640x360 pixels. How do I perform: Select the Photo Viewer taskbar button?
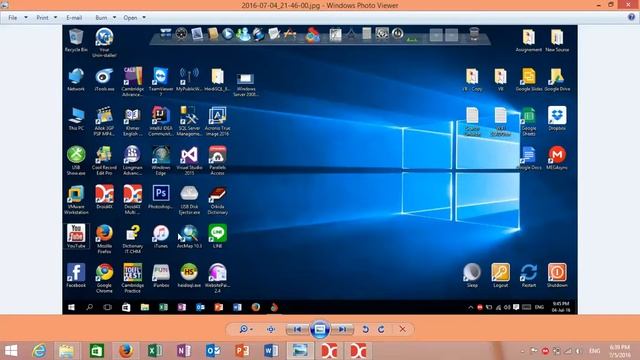pos(300,351)
